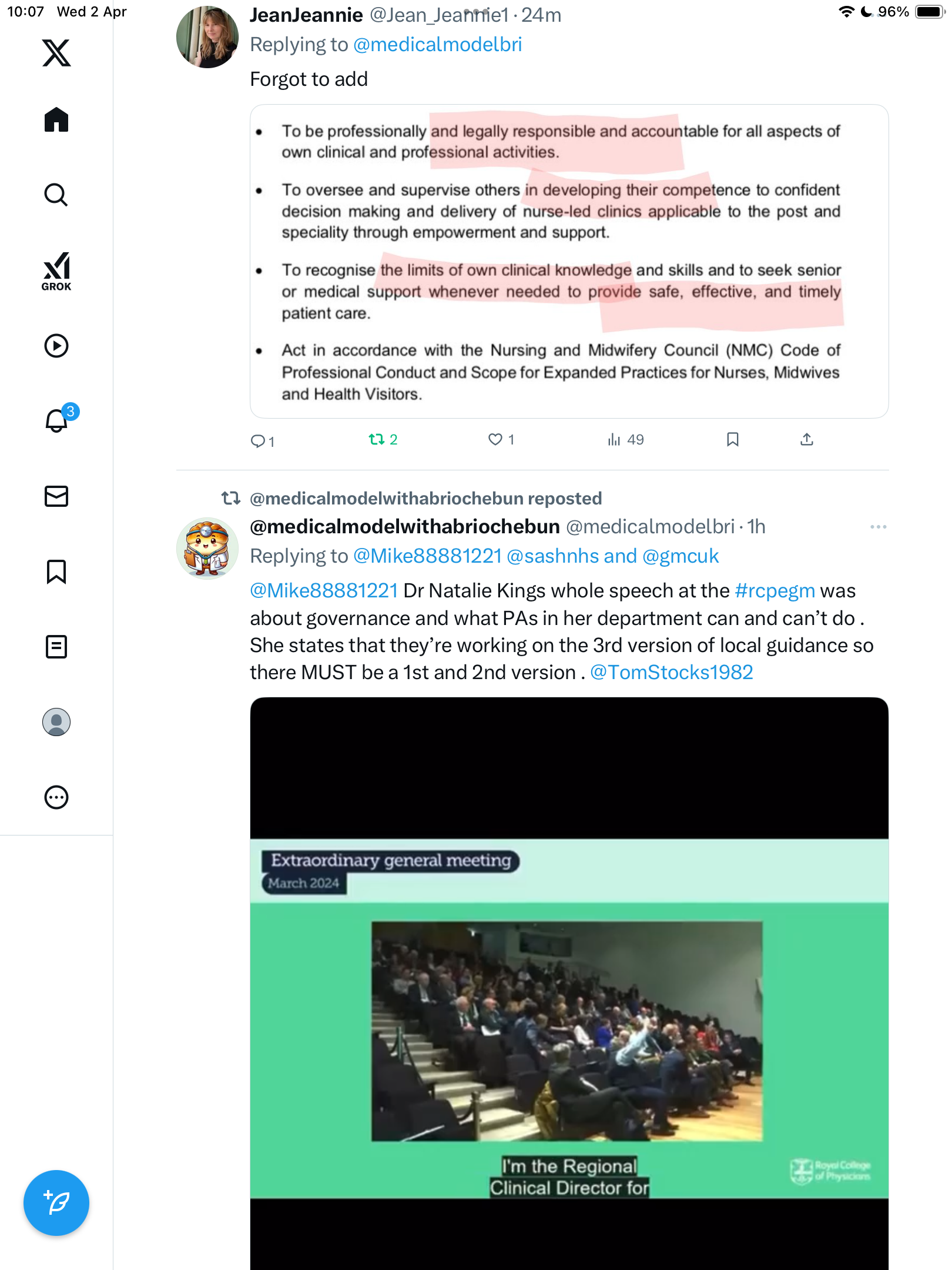The width and height of the screenshot is (952, 1270).
Task: Open Messages envelope icon
Action: [56, 496]
